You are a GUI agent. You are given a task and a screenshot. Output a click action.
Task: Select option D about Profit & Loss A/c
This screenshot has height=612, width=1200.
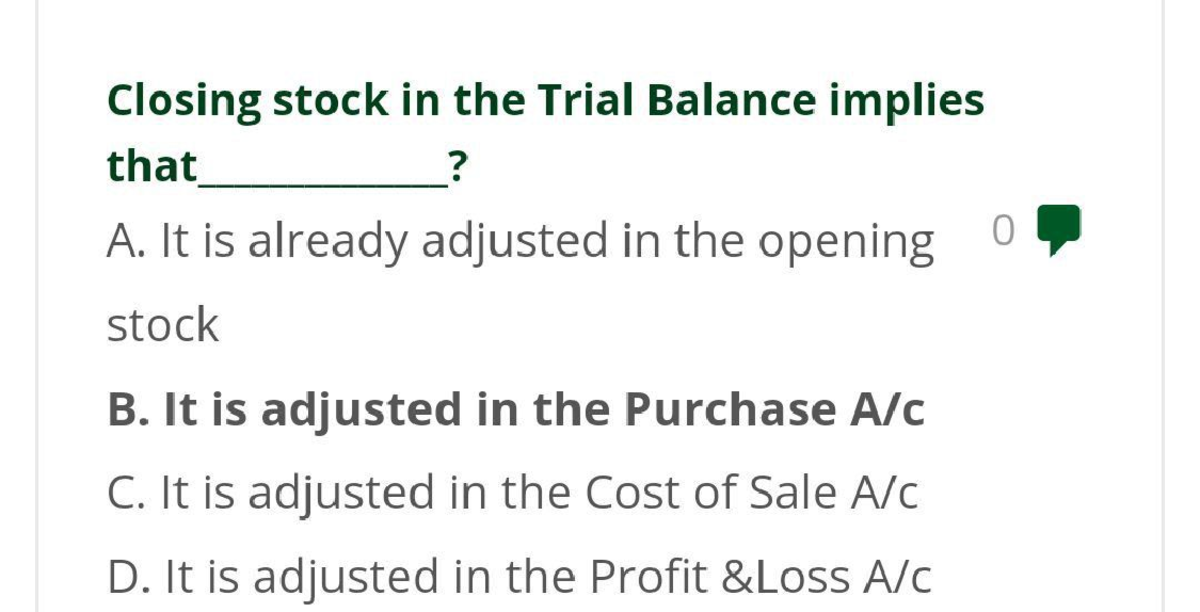(518, 574)
